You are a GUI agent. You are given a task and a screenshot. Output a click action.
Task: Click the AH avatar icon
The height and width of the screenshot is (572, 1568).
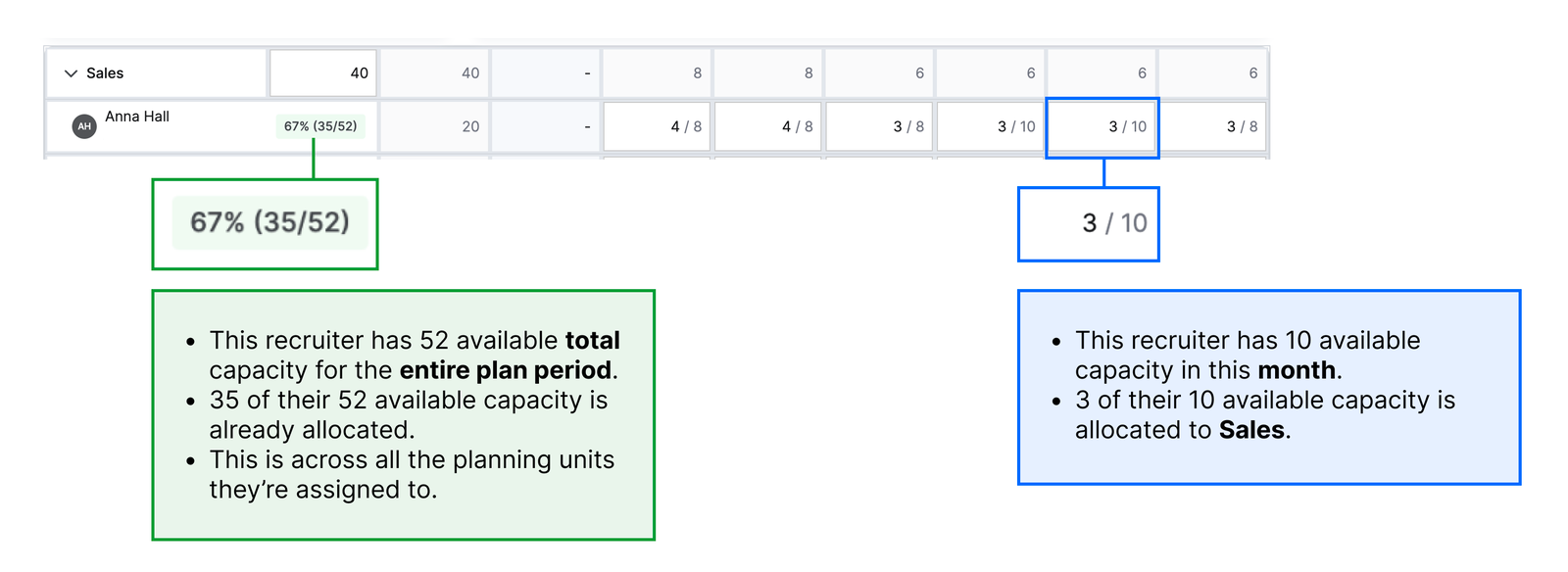[x=84, y=126]
